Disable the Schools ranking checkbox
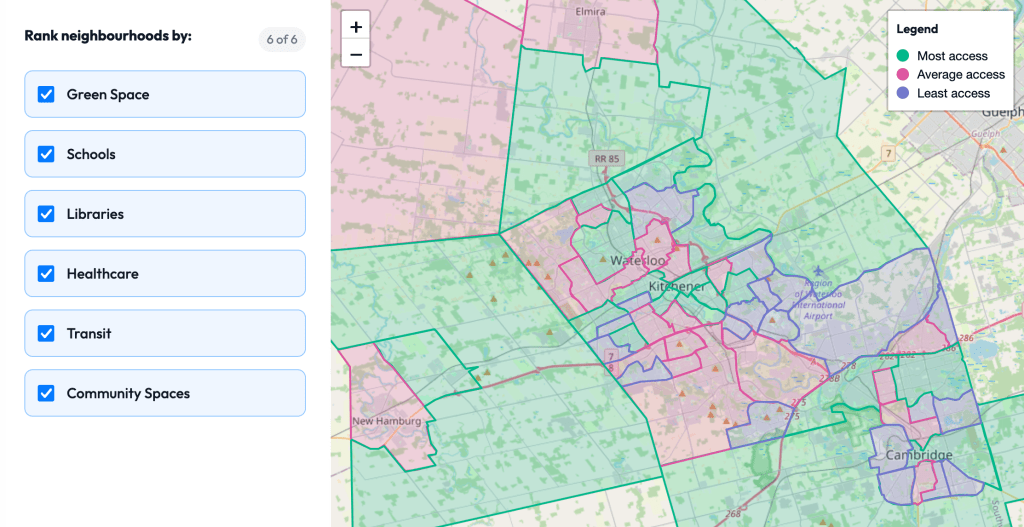Viewport: 1024px width, 527px height. pos(46,154)
